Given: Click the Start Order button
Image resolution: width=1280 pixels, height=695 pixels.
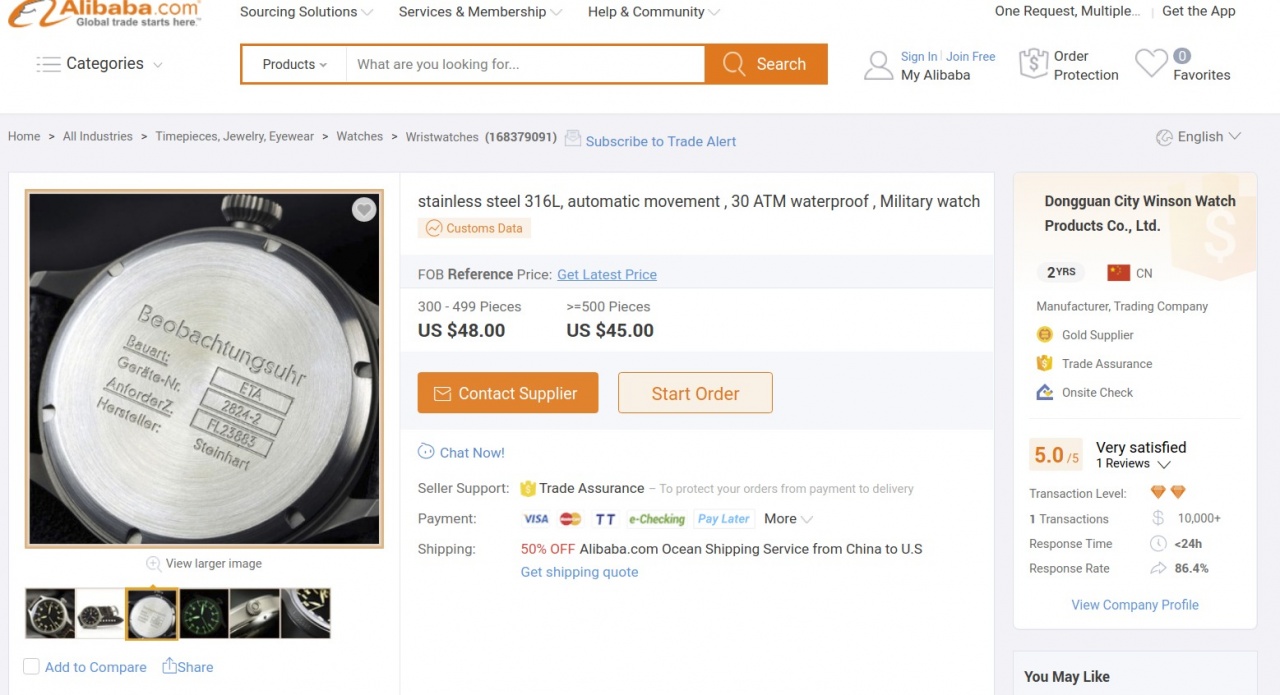Looking at the screenshot, I should [695, 393].
